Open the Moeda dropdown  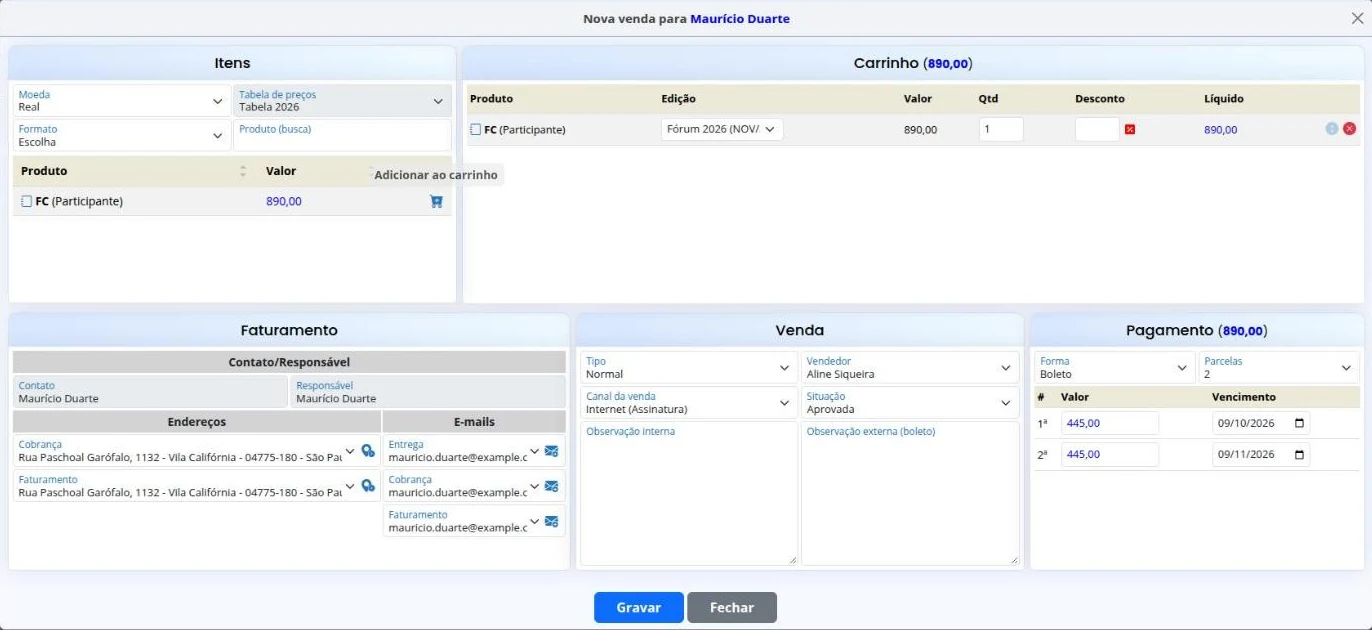122,101
